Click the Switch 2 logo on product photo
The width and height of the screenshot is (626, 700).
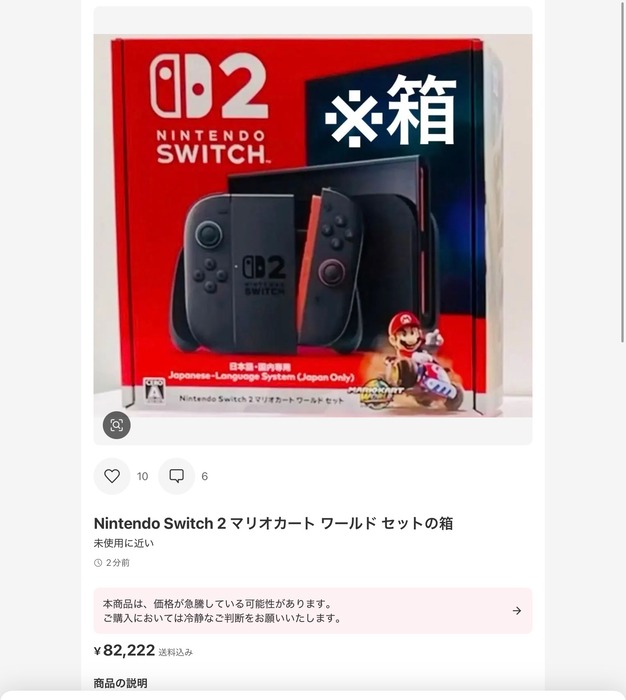point(210,109)
